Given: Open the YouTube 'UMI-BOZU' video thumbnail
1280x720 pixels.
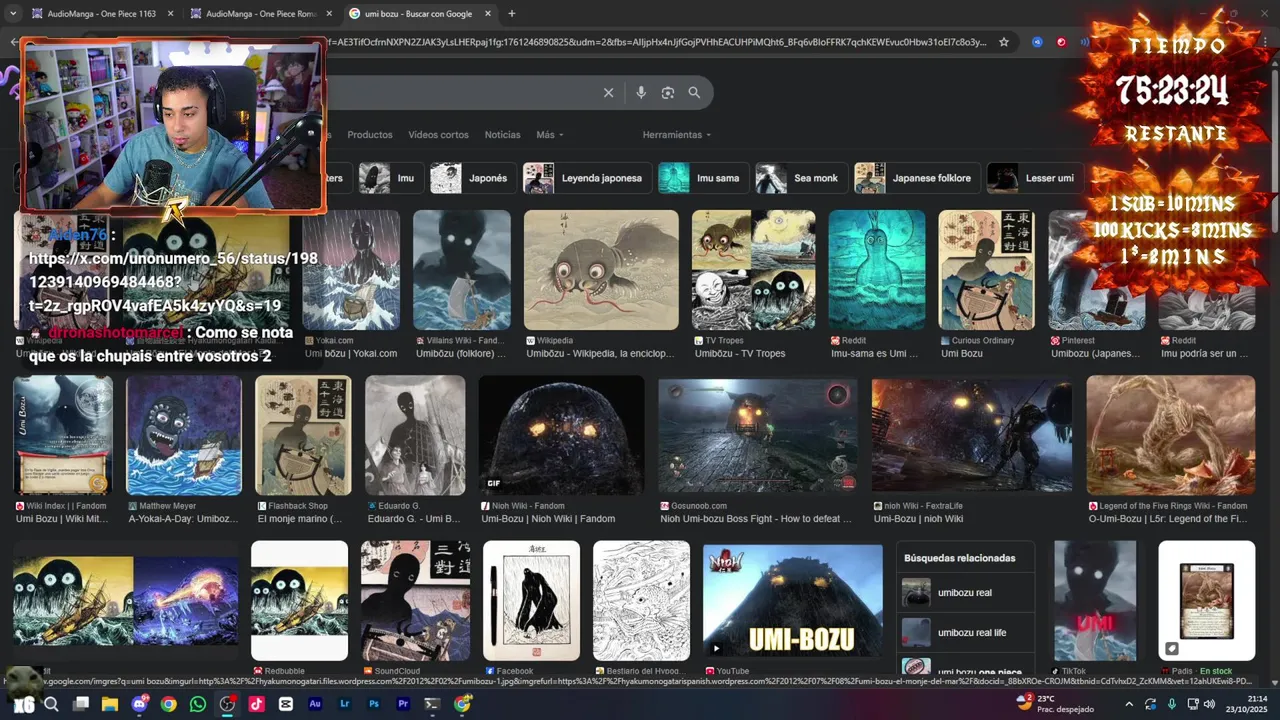Looking at the screenshot, I should click(x=793, y=601).
